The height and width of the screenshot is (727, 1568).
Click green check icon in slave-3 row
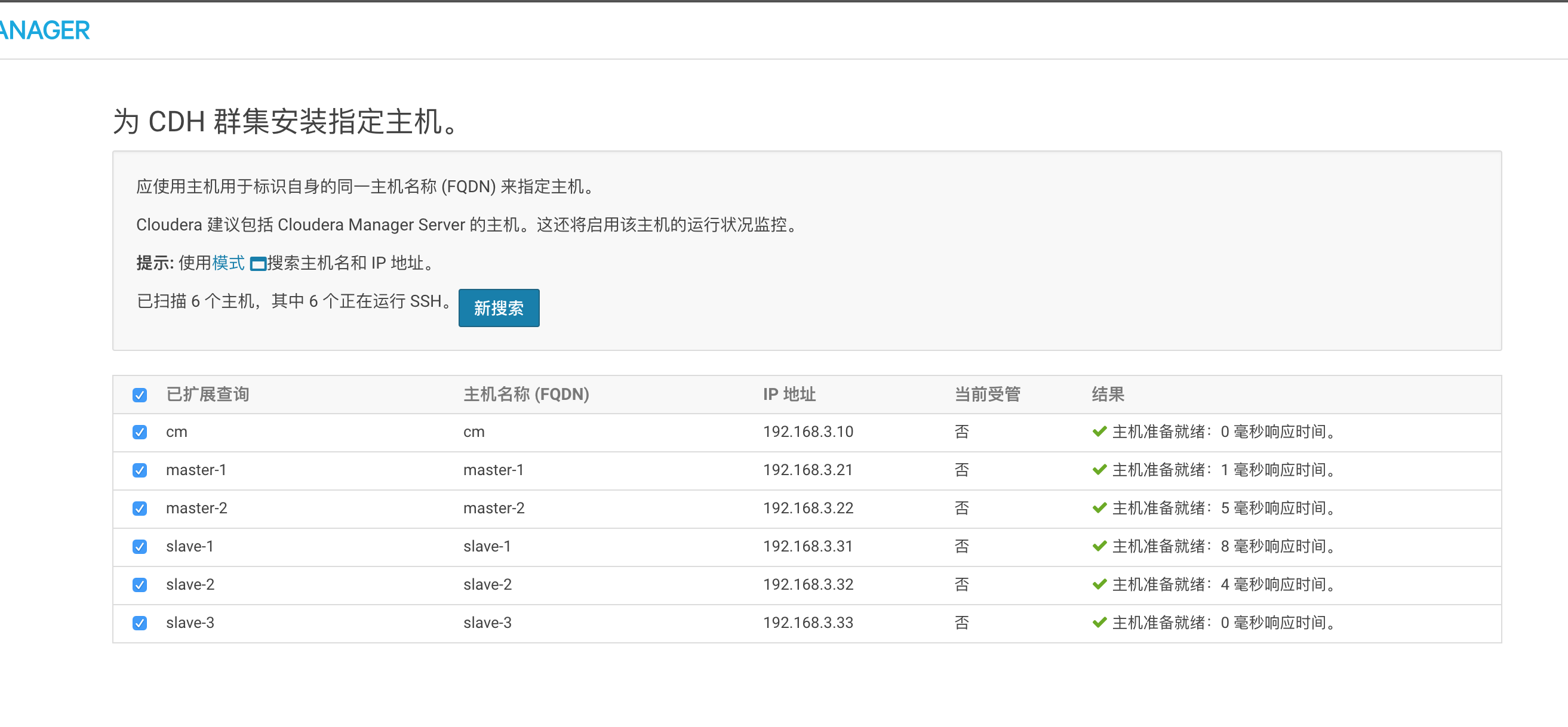[x=1099, y=623]
